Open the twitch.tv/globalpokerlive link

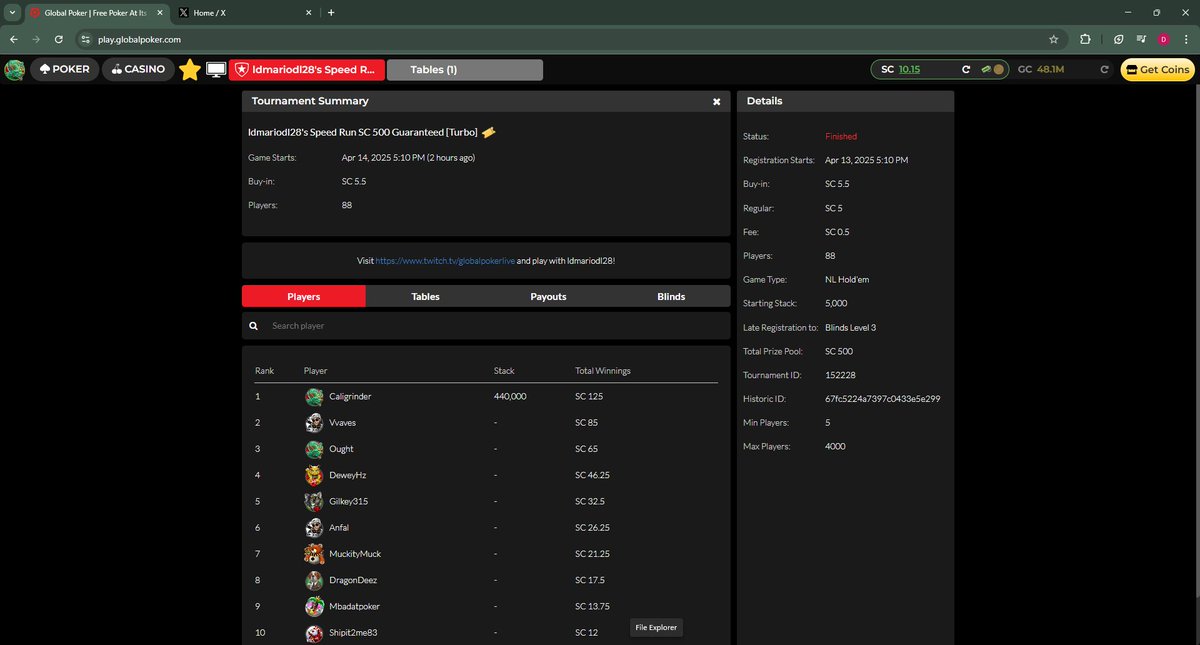tap(445, 260)
